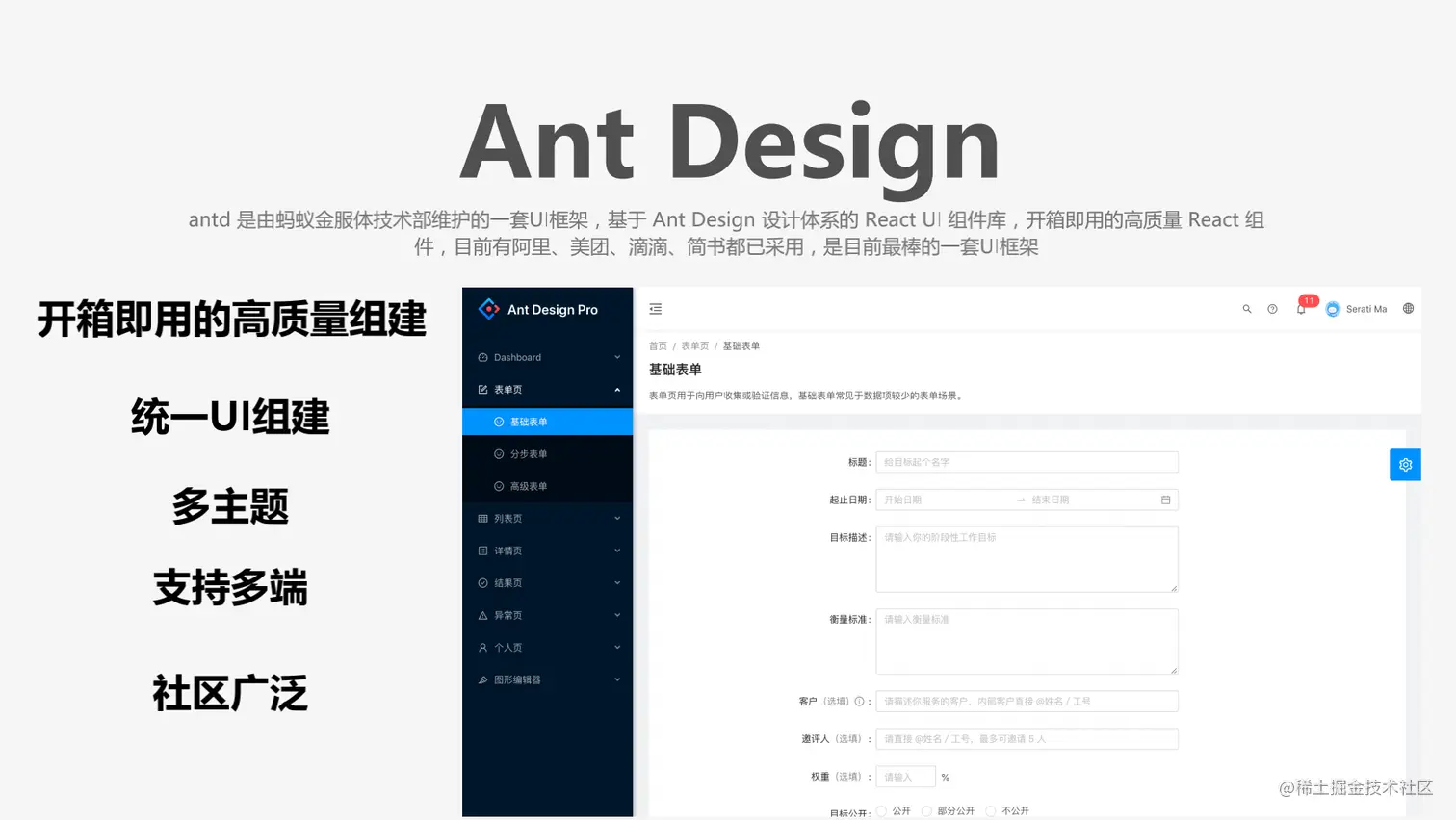Expand the 个人页 menu chevron

click(x=617, y=648)
